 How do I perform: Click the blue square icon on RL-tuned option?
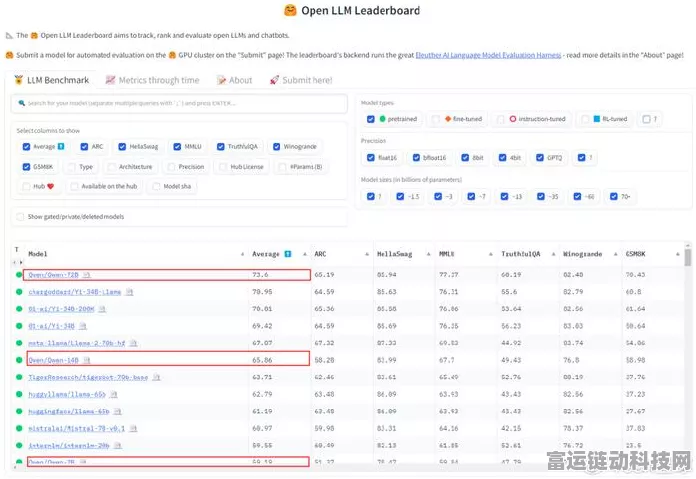click(597, 119)
